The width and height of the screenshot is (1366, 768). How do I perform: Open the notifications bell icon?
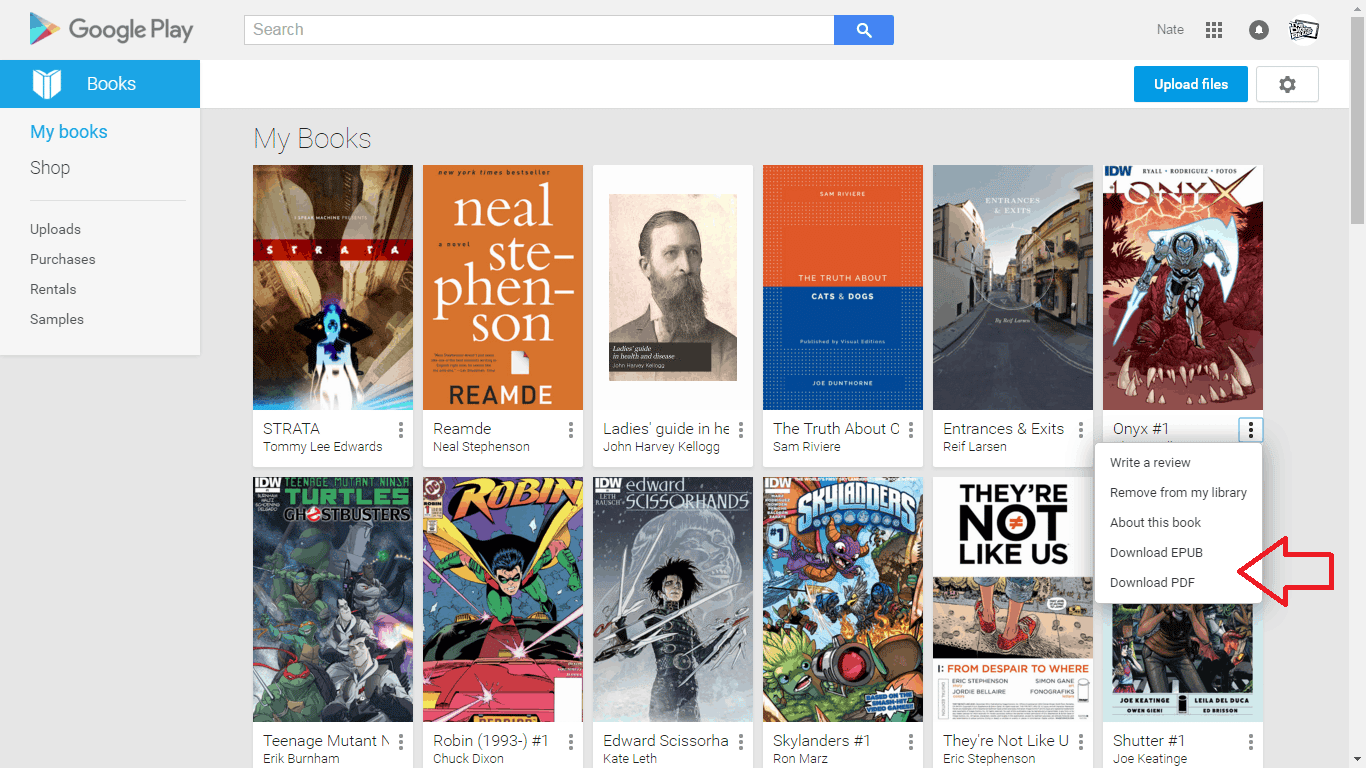click(1259, 30)
